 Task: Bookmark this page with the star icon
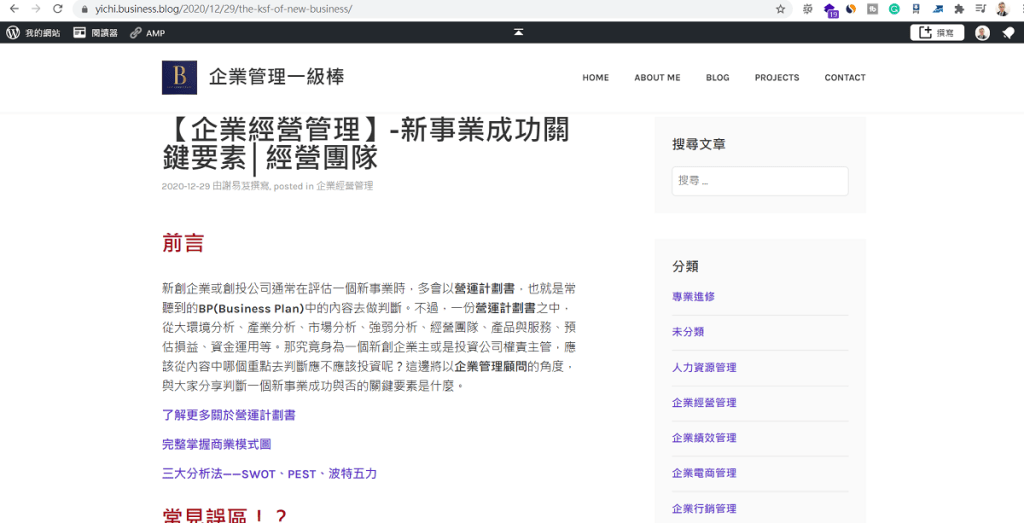click(780, 9)
